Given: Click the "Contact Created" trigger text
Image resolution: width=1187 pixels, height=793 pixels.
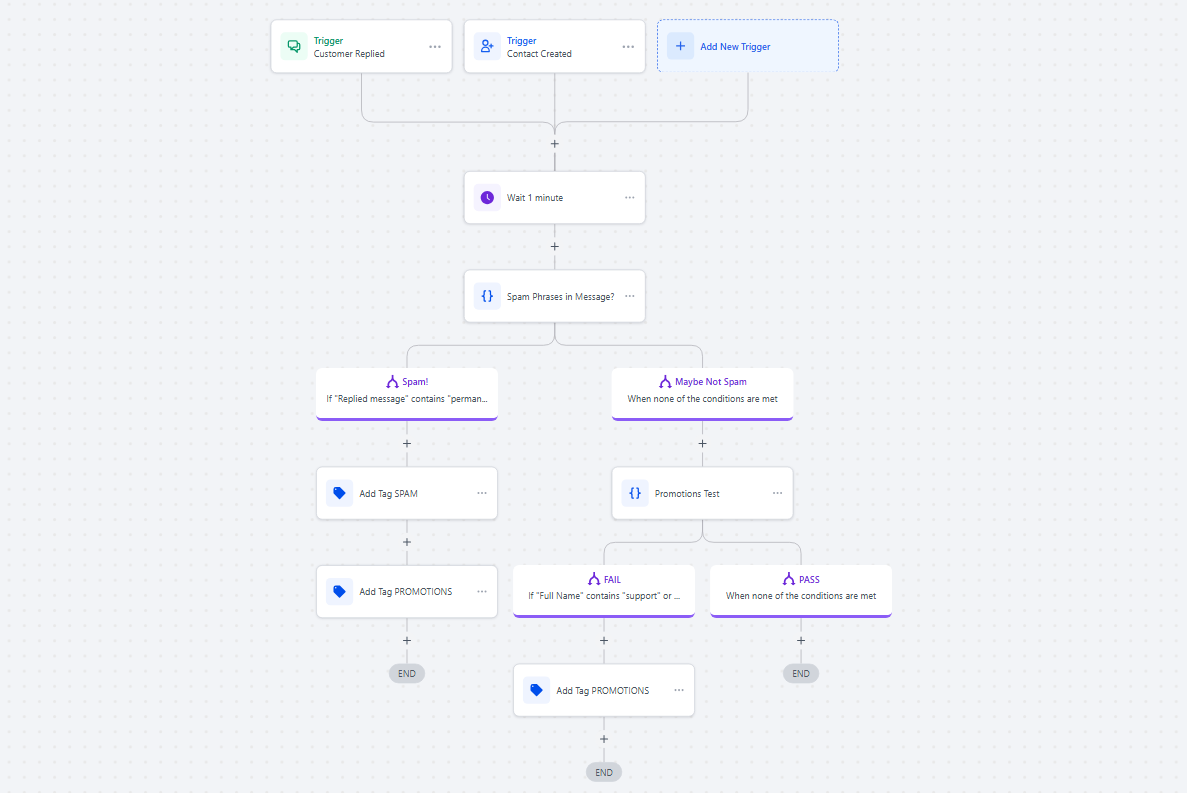Looking at the screenshot, I should 539,54.
